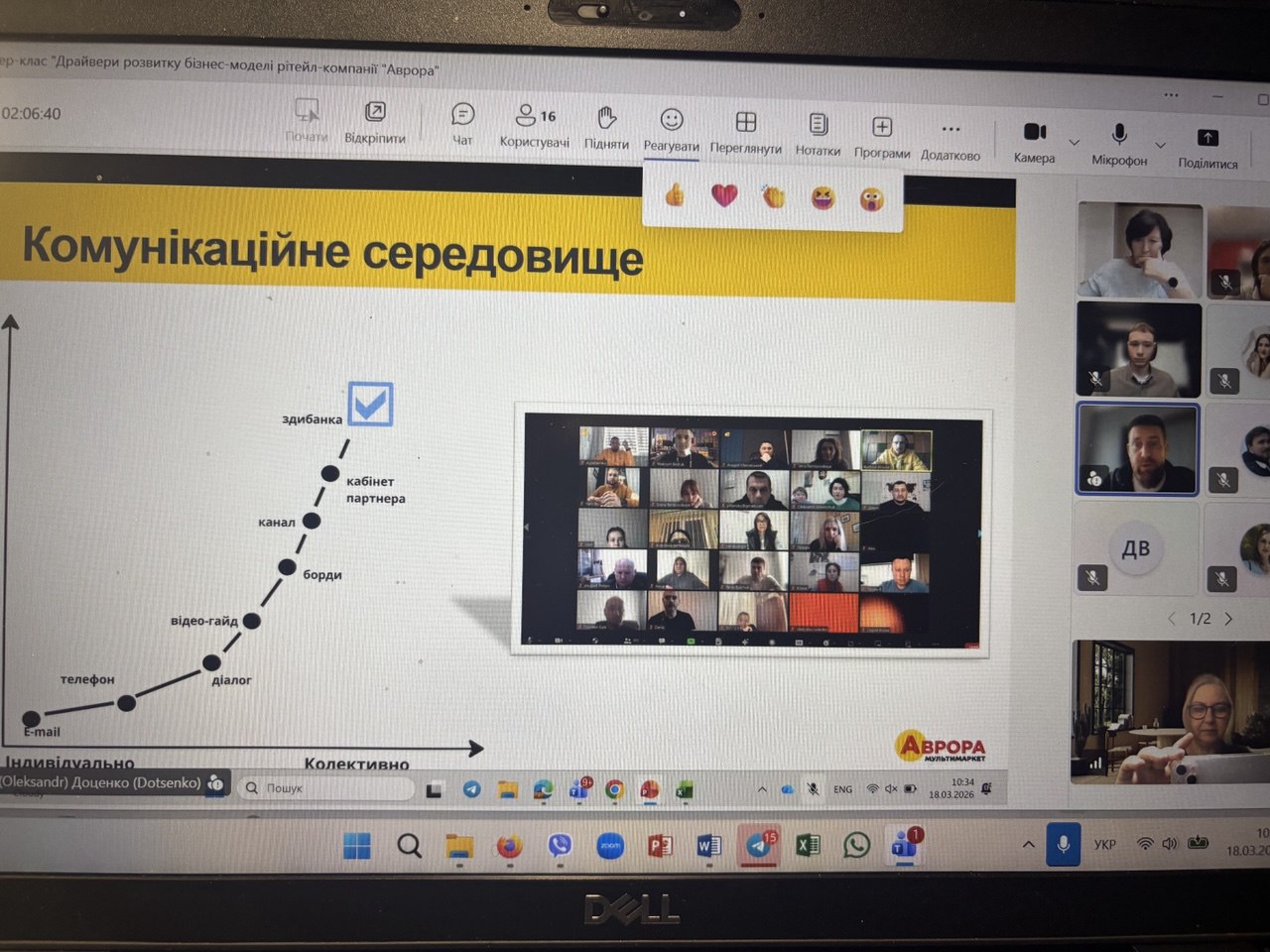Expand the microphone options chevron
Image resolution: width=1270 pixels, height=952 pixels.
1160,145
